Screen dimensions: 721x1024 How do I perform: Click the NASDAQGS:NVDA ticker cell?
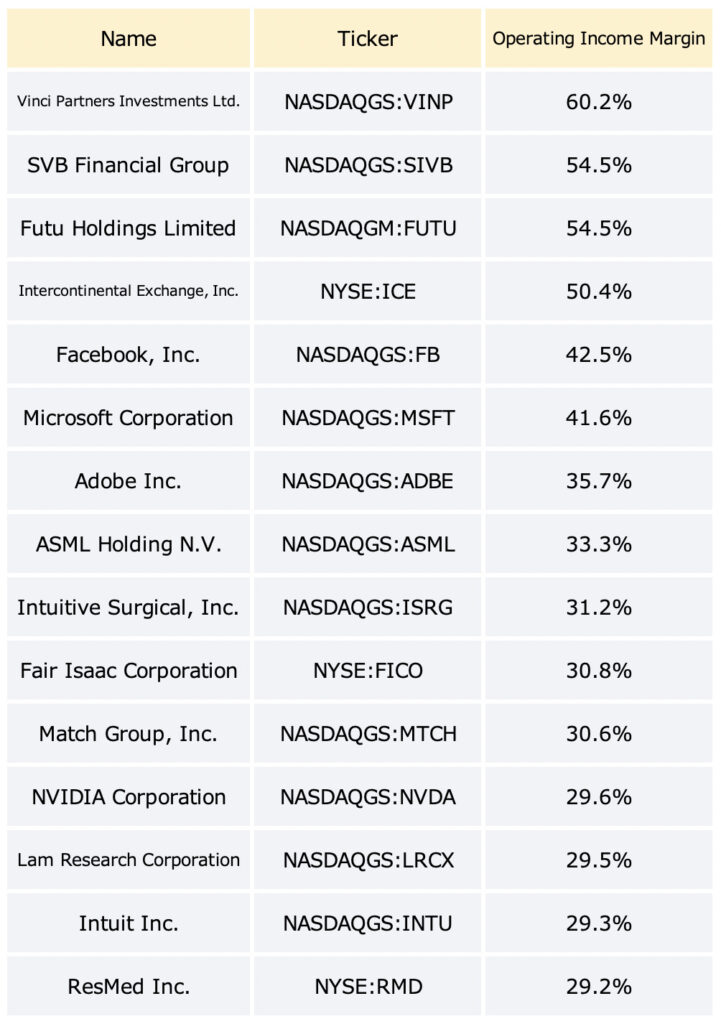coord(368,797)
